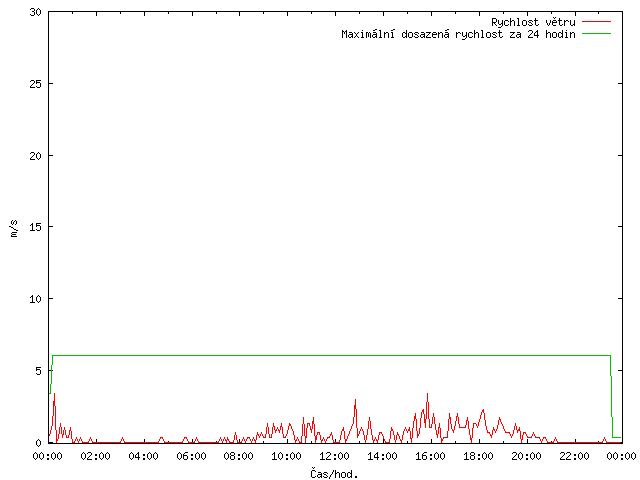
Task: Click the y-axis value 20
Action: 36,156
